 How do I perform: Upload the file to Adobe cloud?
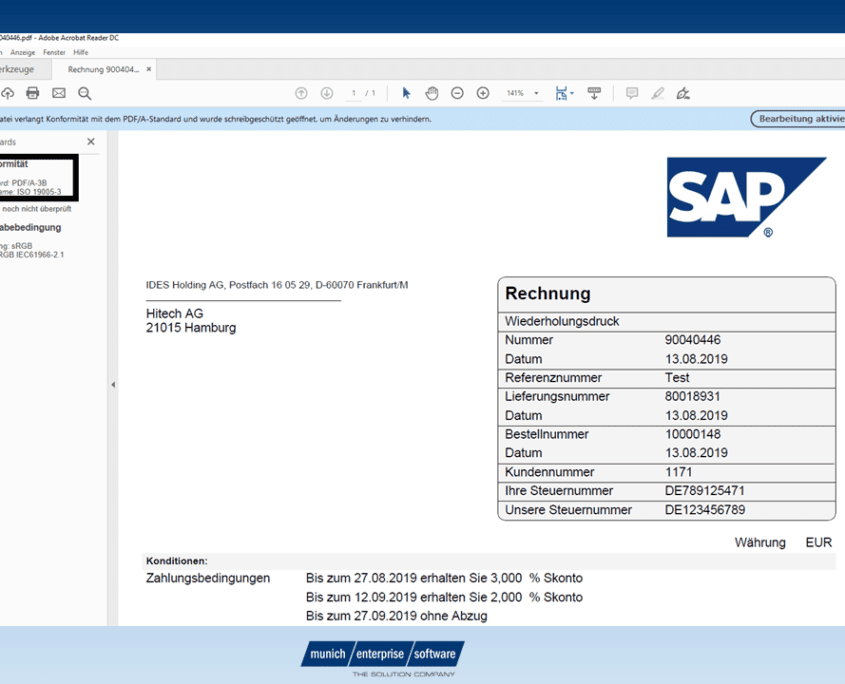8,93
